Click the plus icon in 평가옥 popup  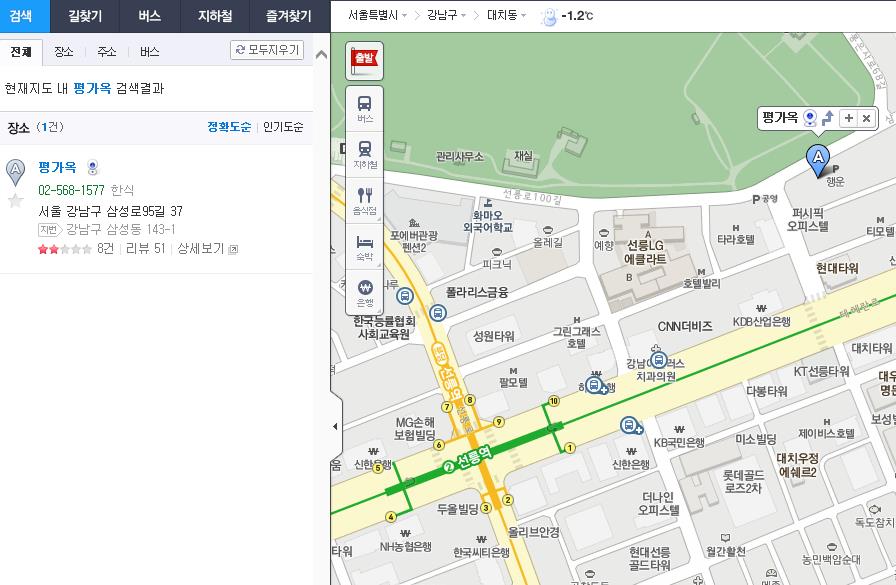(848, 118)
